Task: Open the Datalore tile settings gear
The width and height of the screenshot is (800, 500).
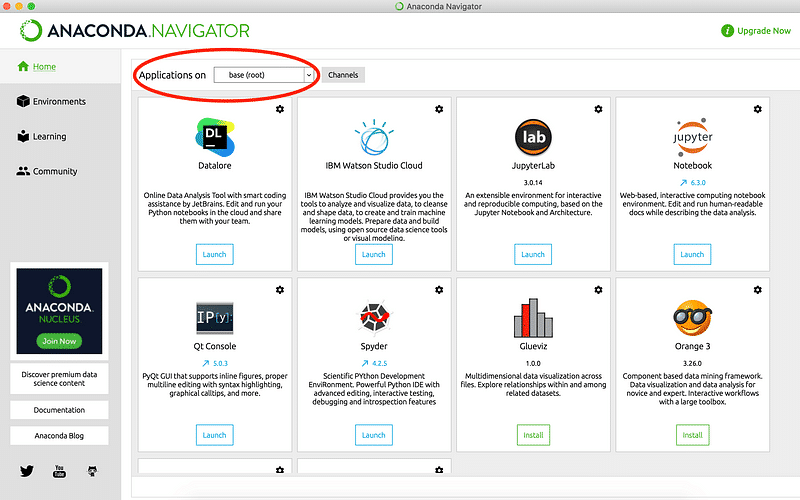Action: pos(279,109)
